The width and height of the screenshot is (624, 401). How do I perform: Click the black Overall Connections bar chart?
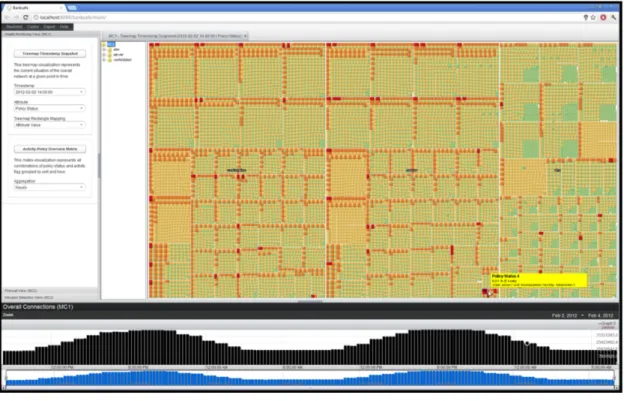pos(310,347)
